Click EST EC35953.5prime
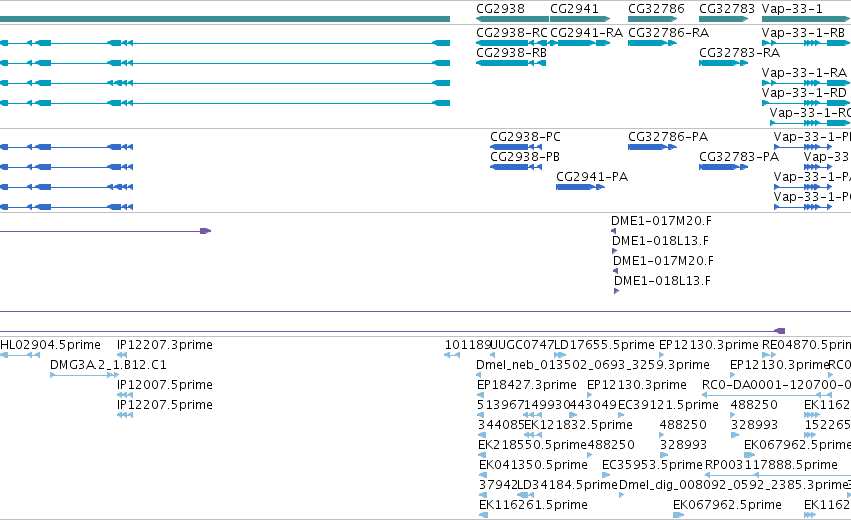The width and height of the screenshot is (851, 520). (x=652, y=465)
